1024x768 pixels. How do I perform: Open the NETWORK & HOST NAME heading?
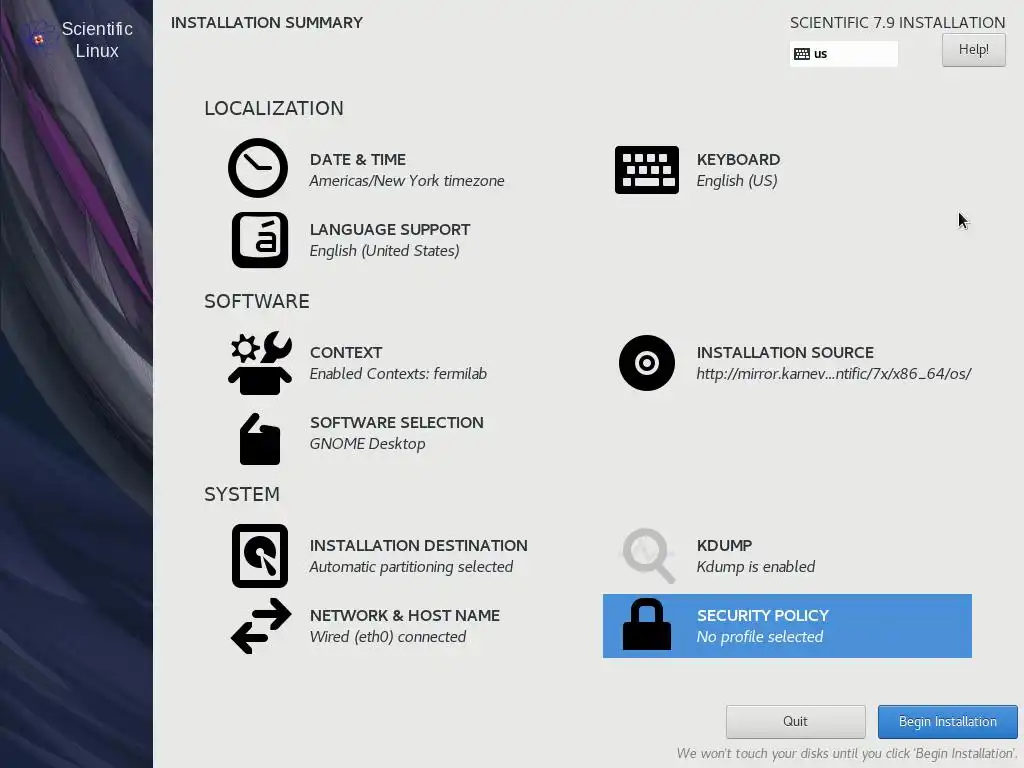[x=405, y=615]
